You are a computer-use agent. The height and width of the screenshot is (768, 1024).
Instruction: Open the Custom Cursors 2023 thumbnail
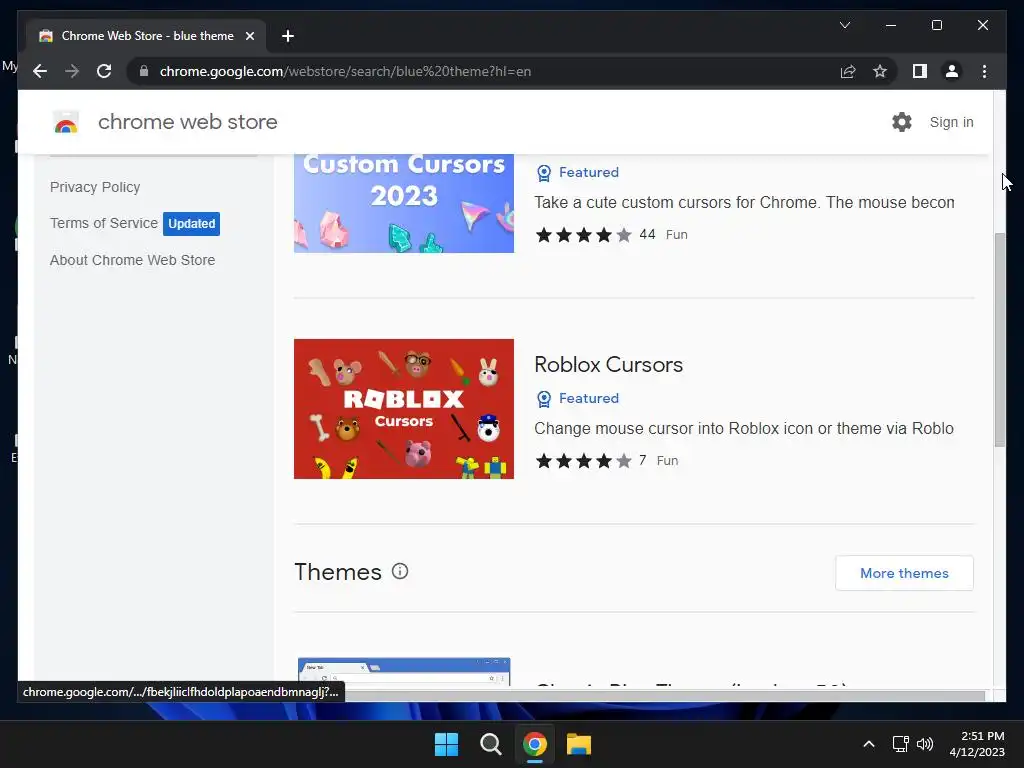(x=404, y=203)
